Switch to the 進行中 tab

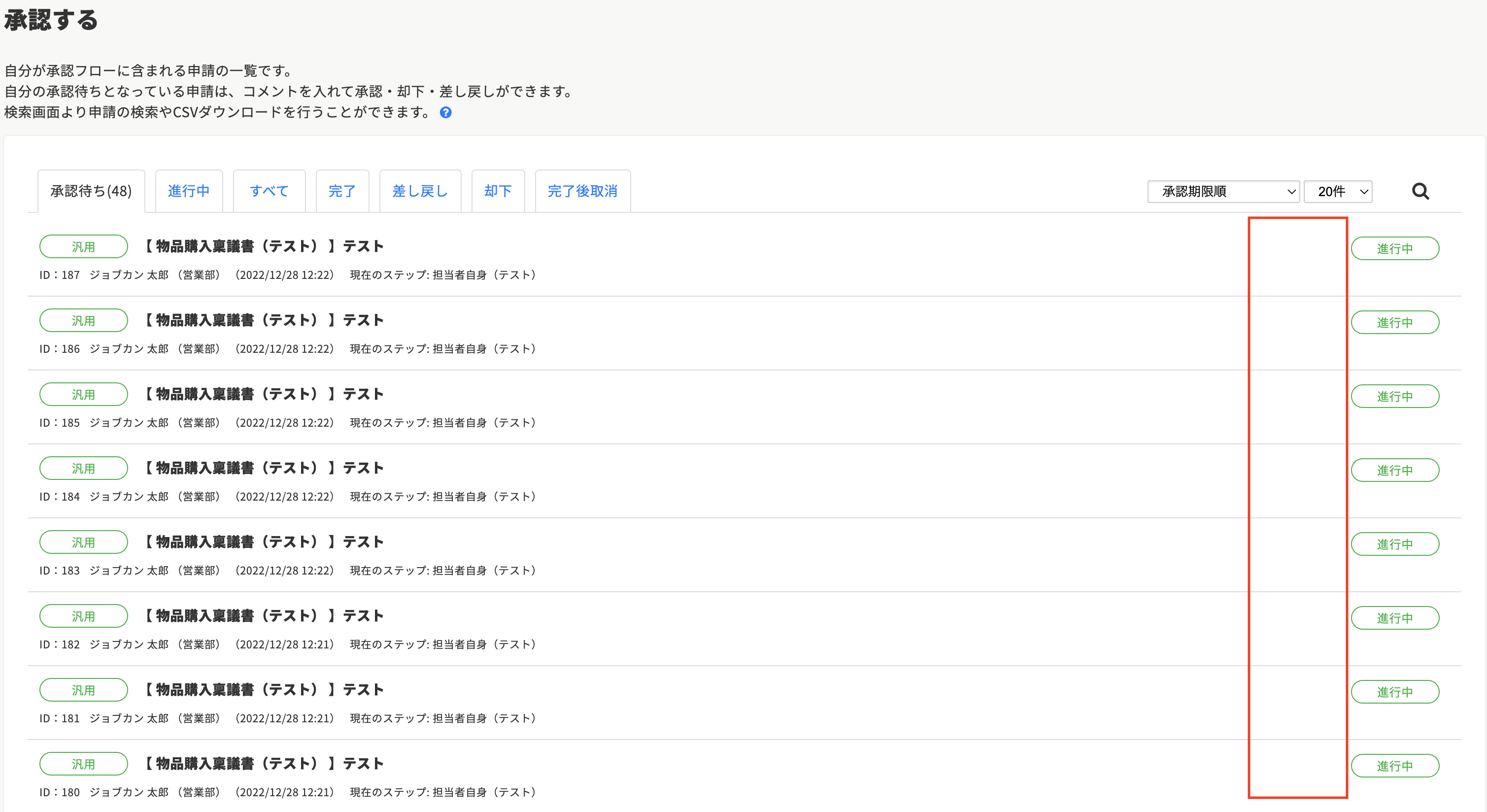pos(189,191)
